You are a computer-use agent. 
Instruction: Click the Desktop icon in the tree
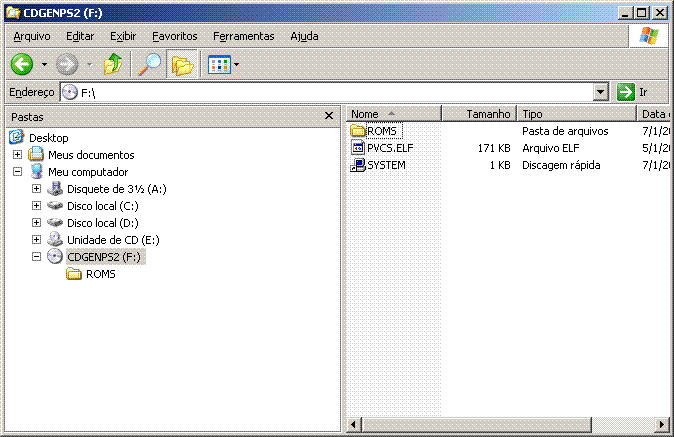pos(16,137)
